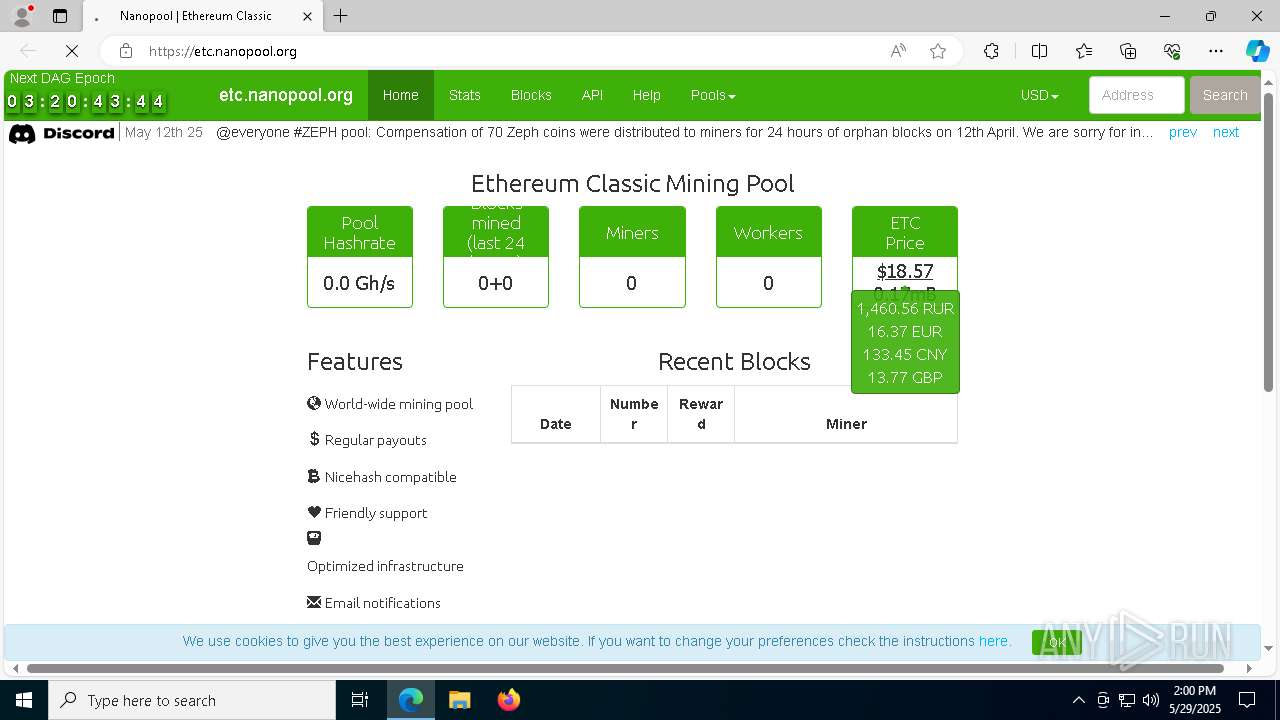The height and width of the screenshot is (720, 1280).
Task: Select the Home menu item
Action: click(400, 95)
